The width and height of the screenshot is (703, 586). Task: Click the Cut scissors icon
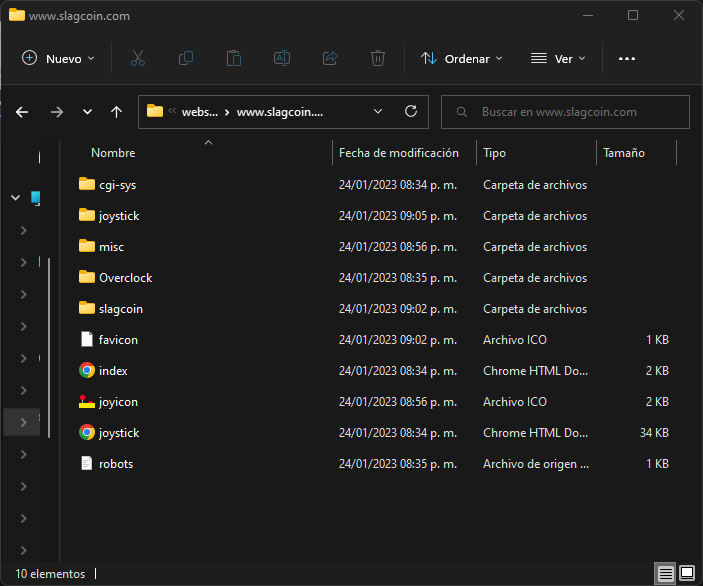(138, 58)
